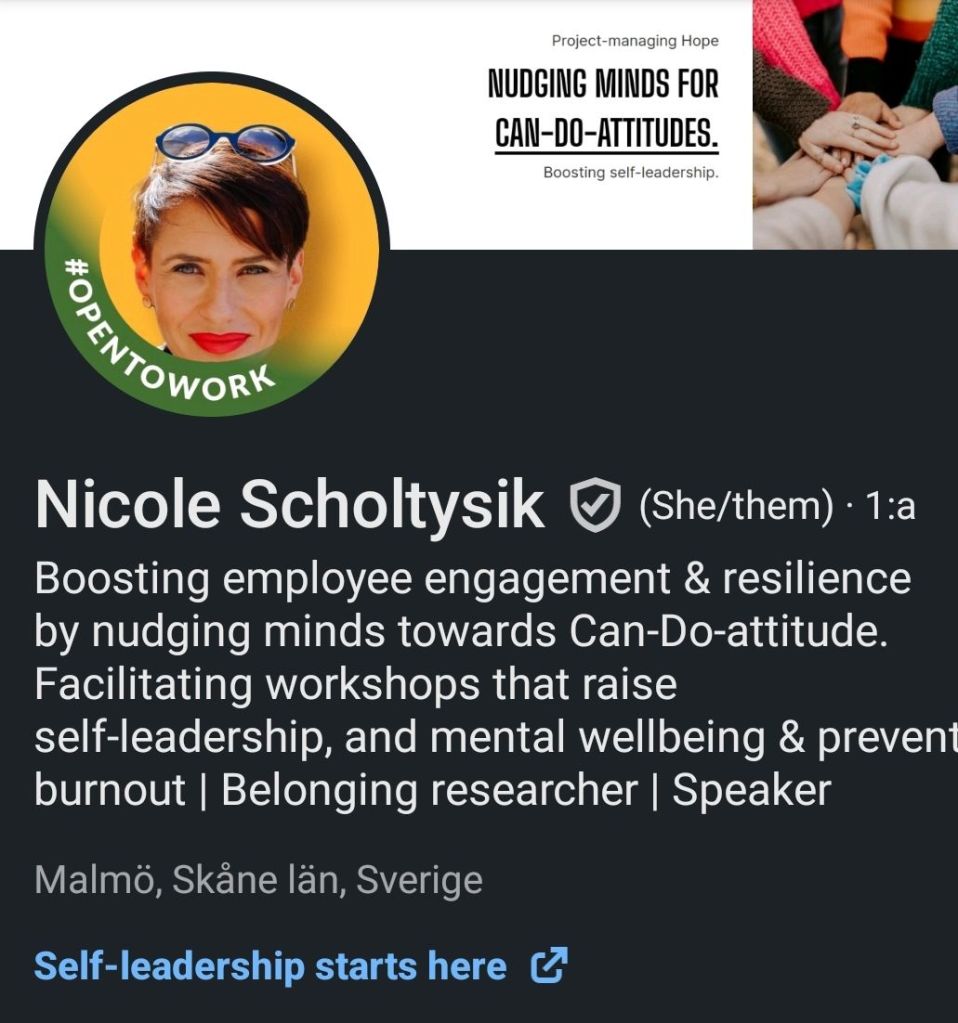
Task: Click headline line Boosting employee engagement & resilience
Action: pos(472,579)
